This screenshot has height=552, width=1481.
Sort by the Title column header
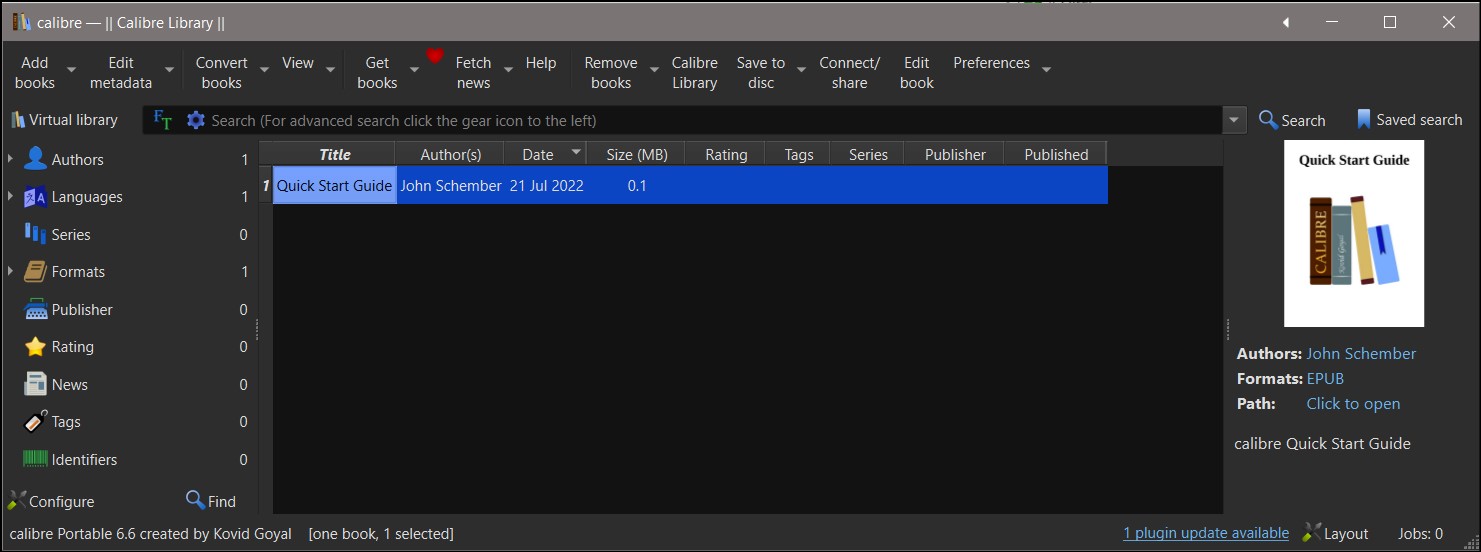pyautogui.click(x=334, y=154)
